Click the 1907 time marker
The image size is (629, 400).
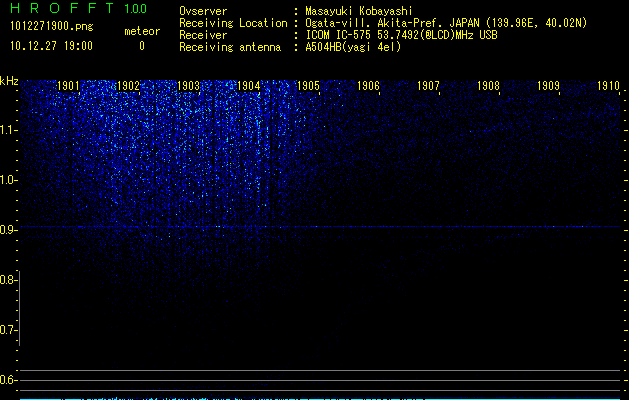pos(428,86)
